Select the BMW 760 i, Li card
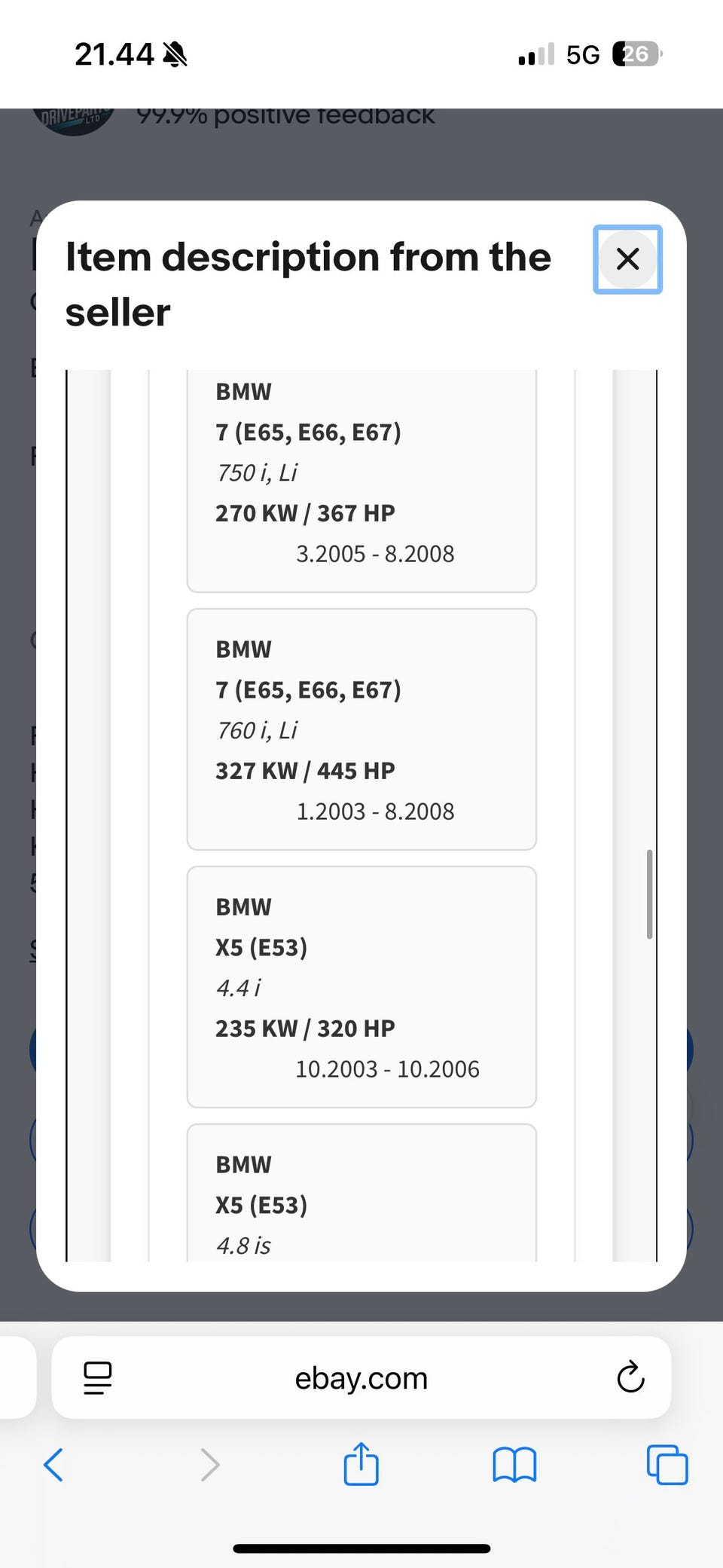723x1568 pixels. [361, 729]
